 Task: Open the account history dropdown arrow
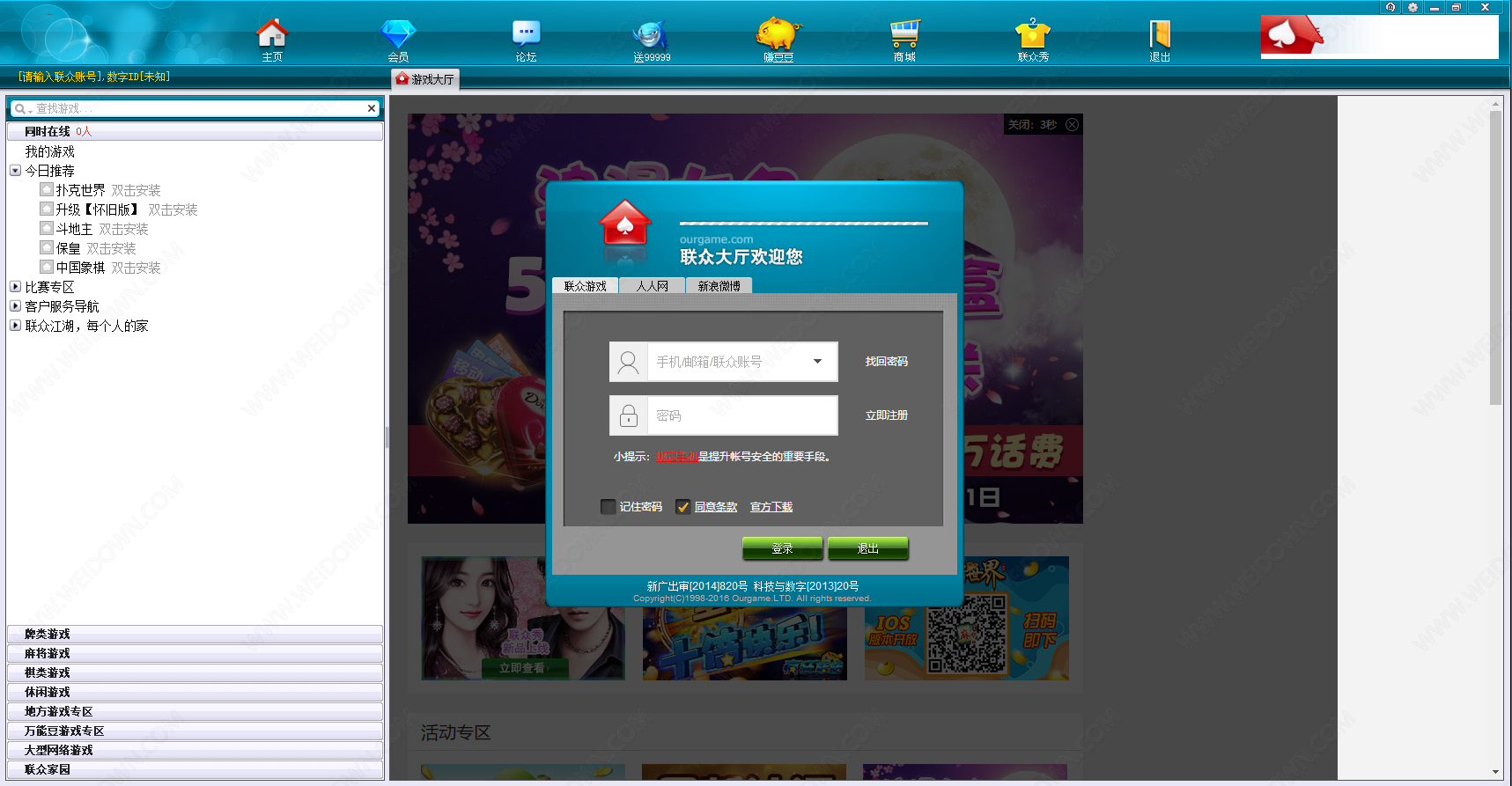(817, 362)
